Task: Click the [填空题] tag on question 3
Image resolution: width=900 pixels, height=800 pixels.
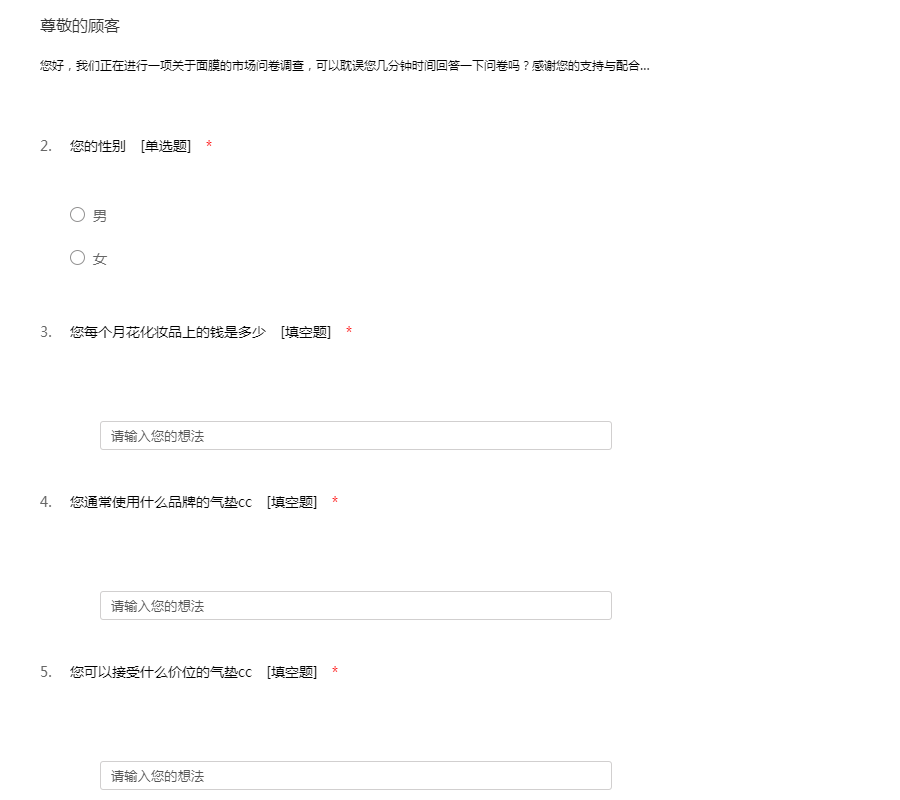Action: click(306, 332)
